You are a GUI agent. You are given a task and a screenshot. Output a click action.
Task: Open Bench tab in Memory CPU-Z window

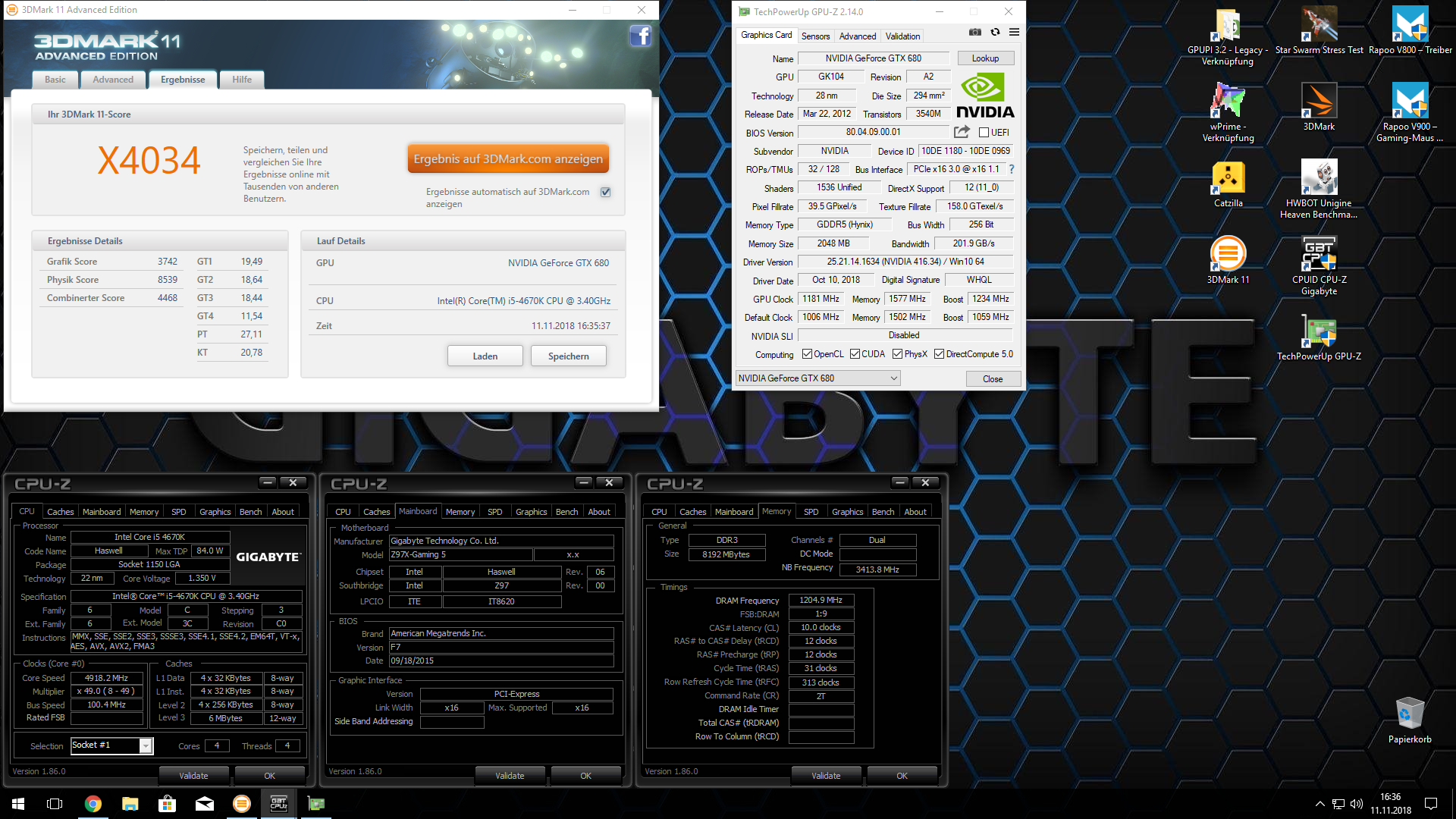[x=883, y=512]
